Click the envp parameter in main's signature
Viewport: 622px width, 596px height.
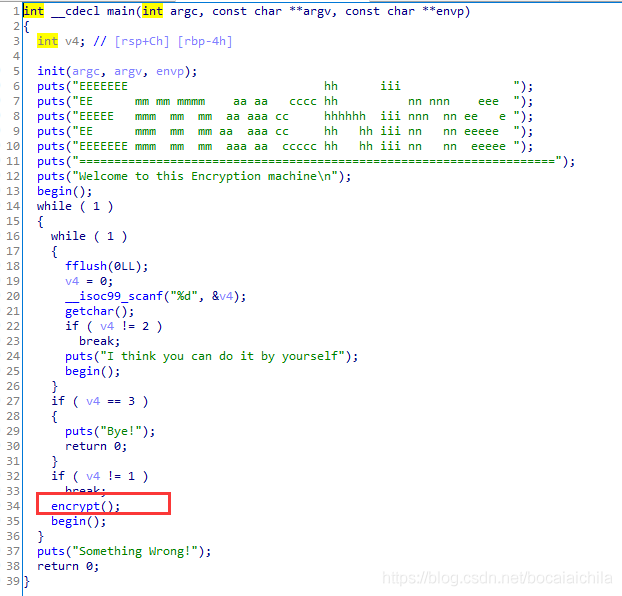[450, 11]
